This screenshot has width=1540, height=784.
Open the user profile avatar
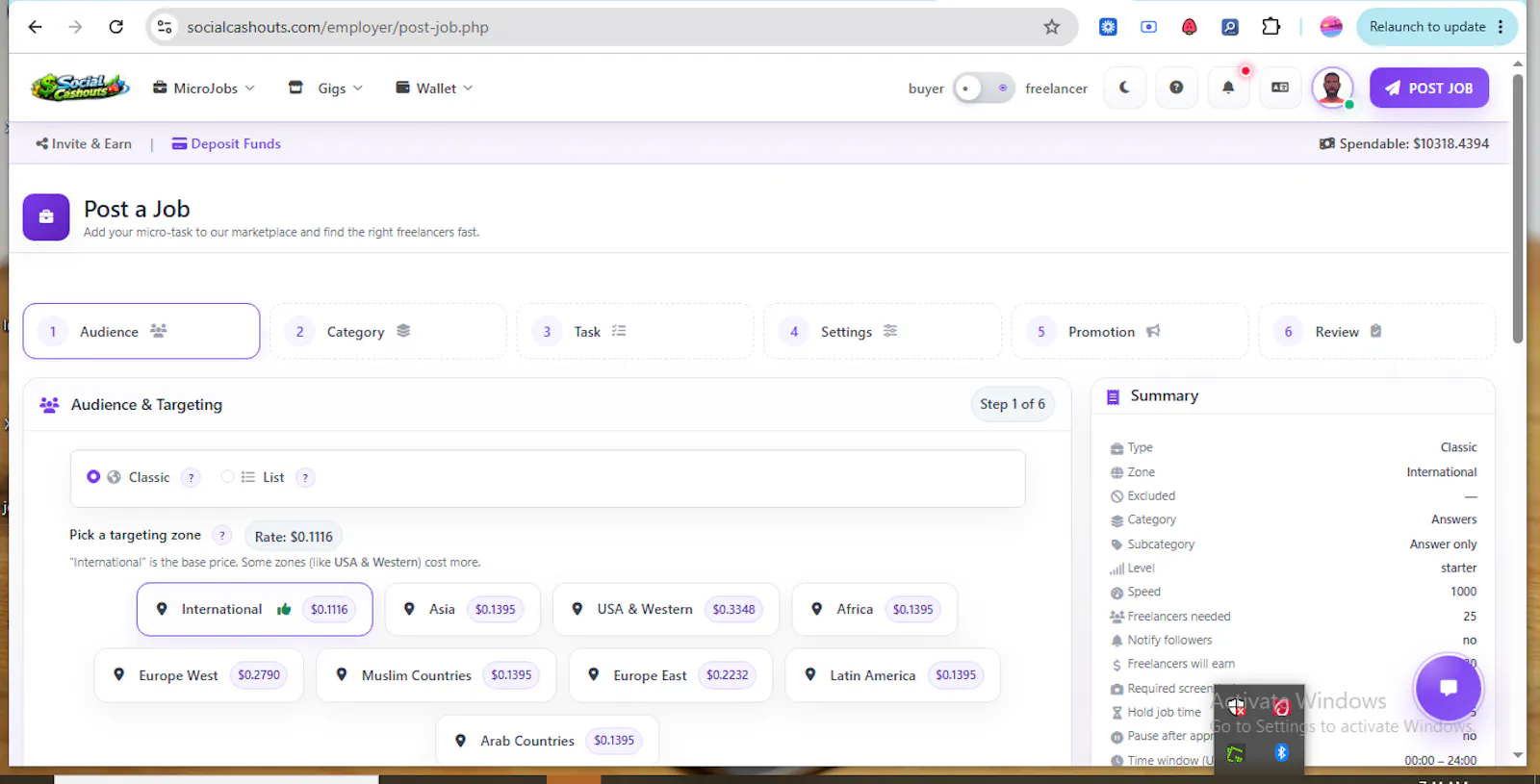(x=1332, y=88)
